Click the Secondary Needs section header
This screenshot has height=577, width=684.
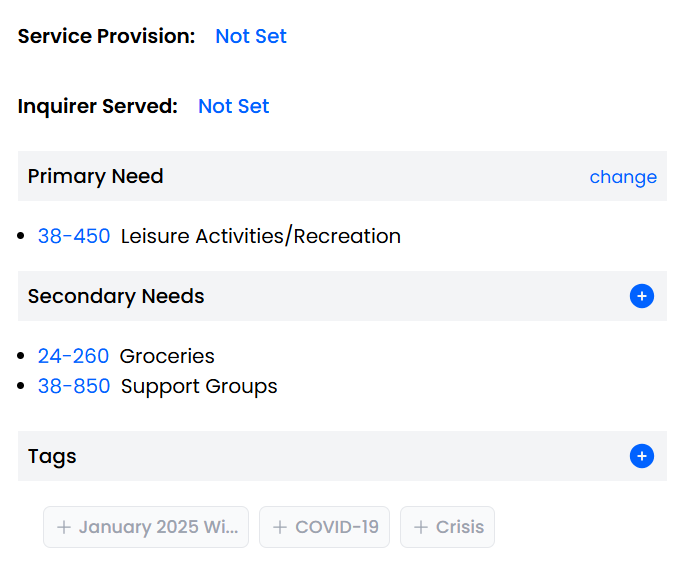[x=116, y=296]
